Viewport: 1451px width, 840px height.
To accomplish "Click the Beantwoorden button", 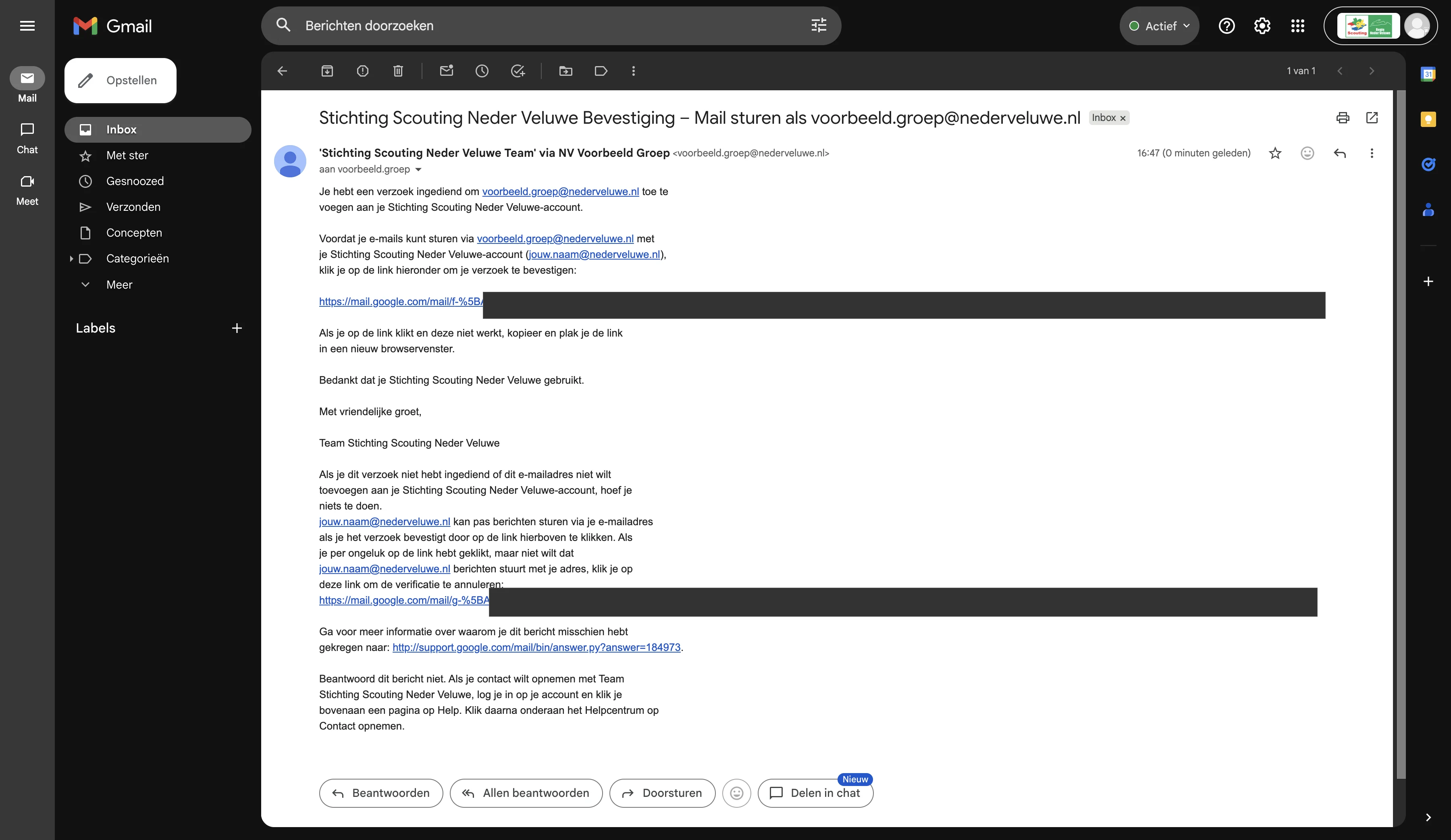I will tap(380, 793).
